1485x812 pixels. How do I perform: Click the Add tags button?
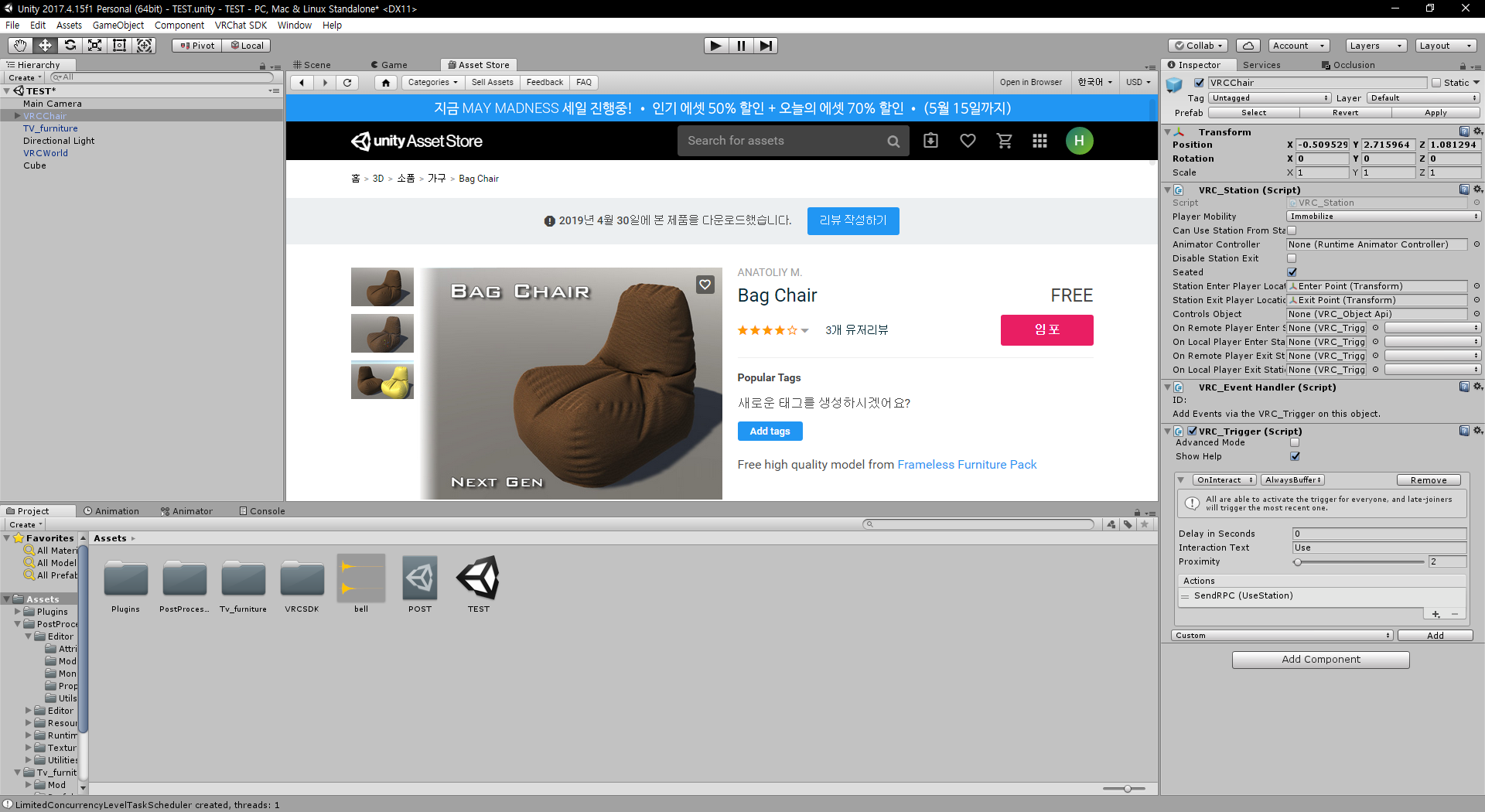coord(770,432)
